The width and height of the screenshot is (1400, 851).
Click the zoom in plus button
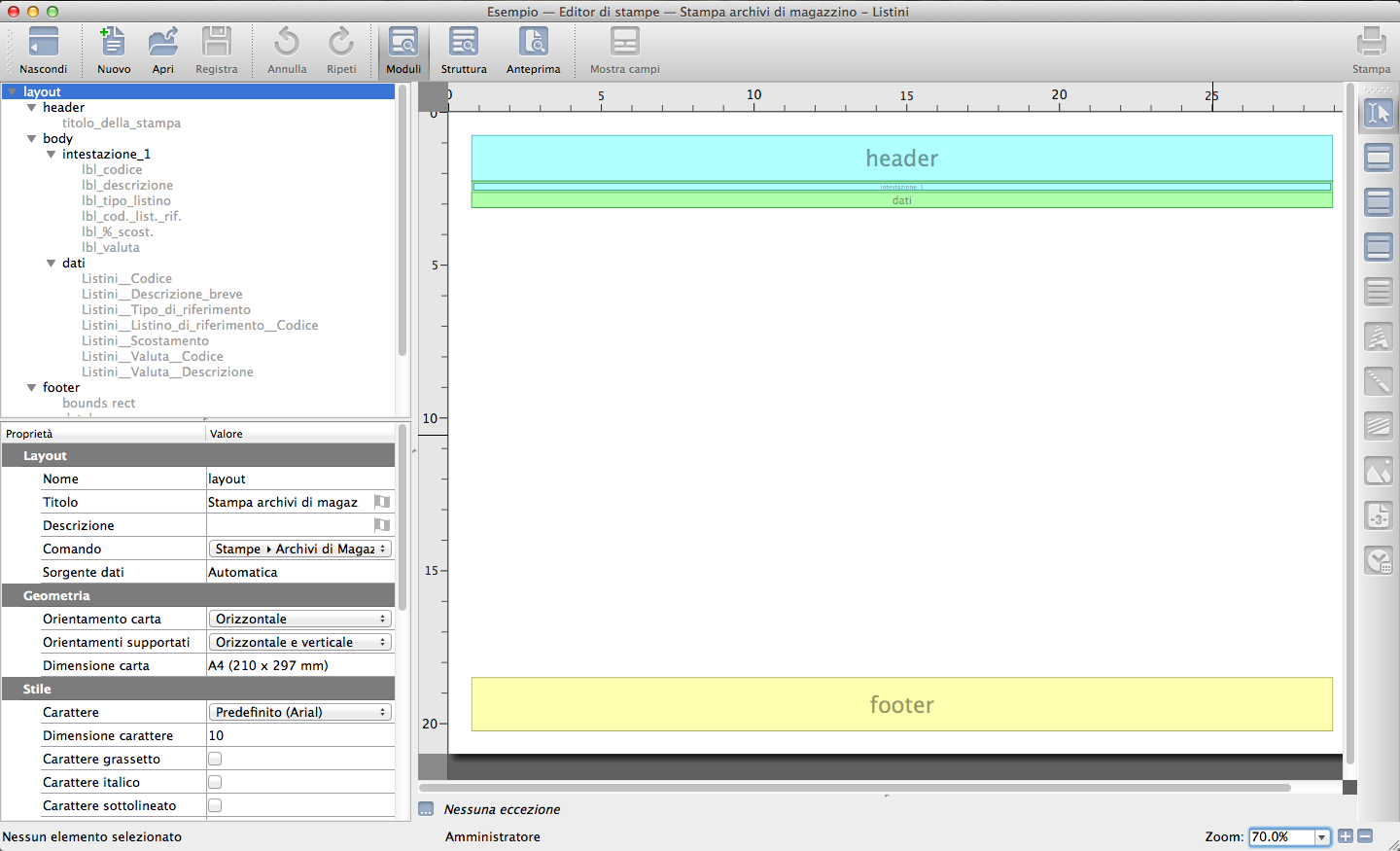[x=1346, y=836]
